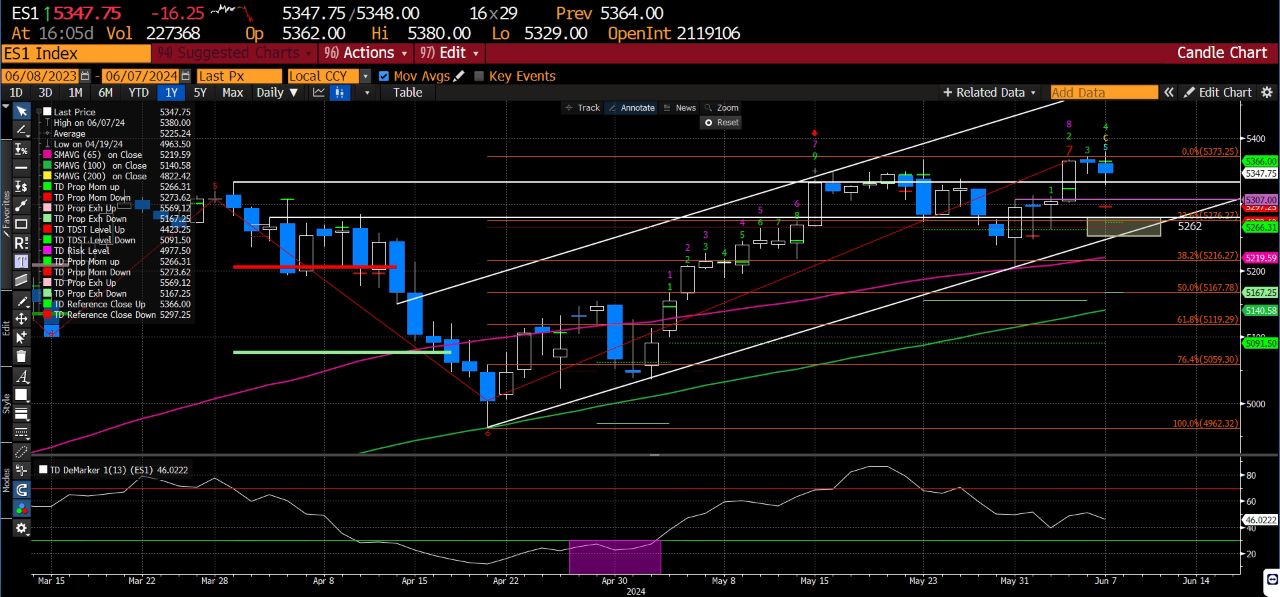Select the parallel channel drawing tool
The width and height of the screenshot is (1280, 597).
[x=22, y=279]
